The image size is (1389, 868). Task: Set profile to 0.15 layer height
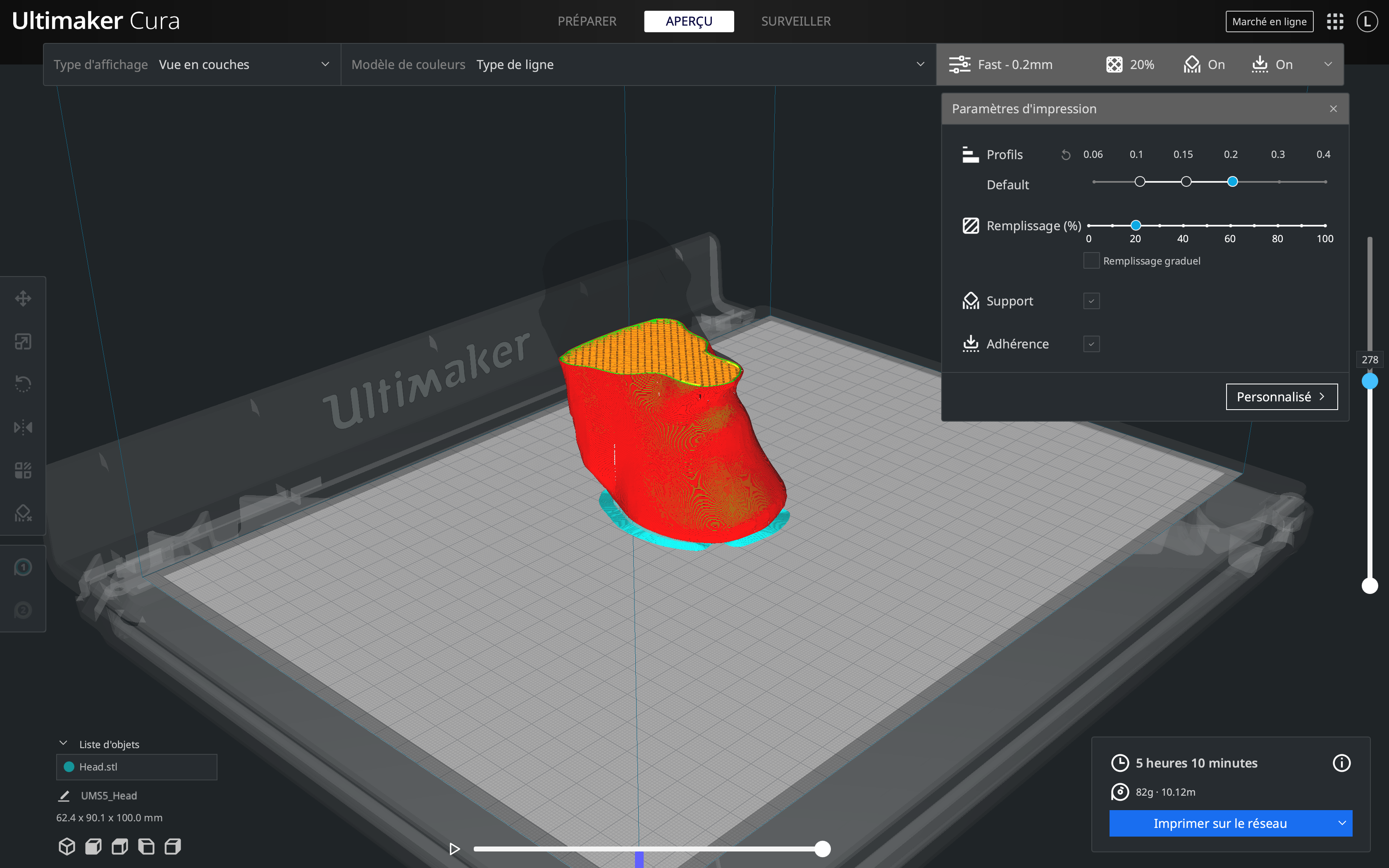[1186, 181]
